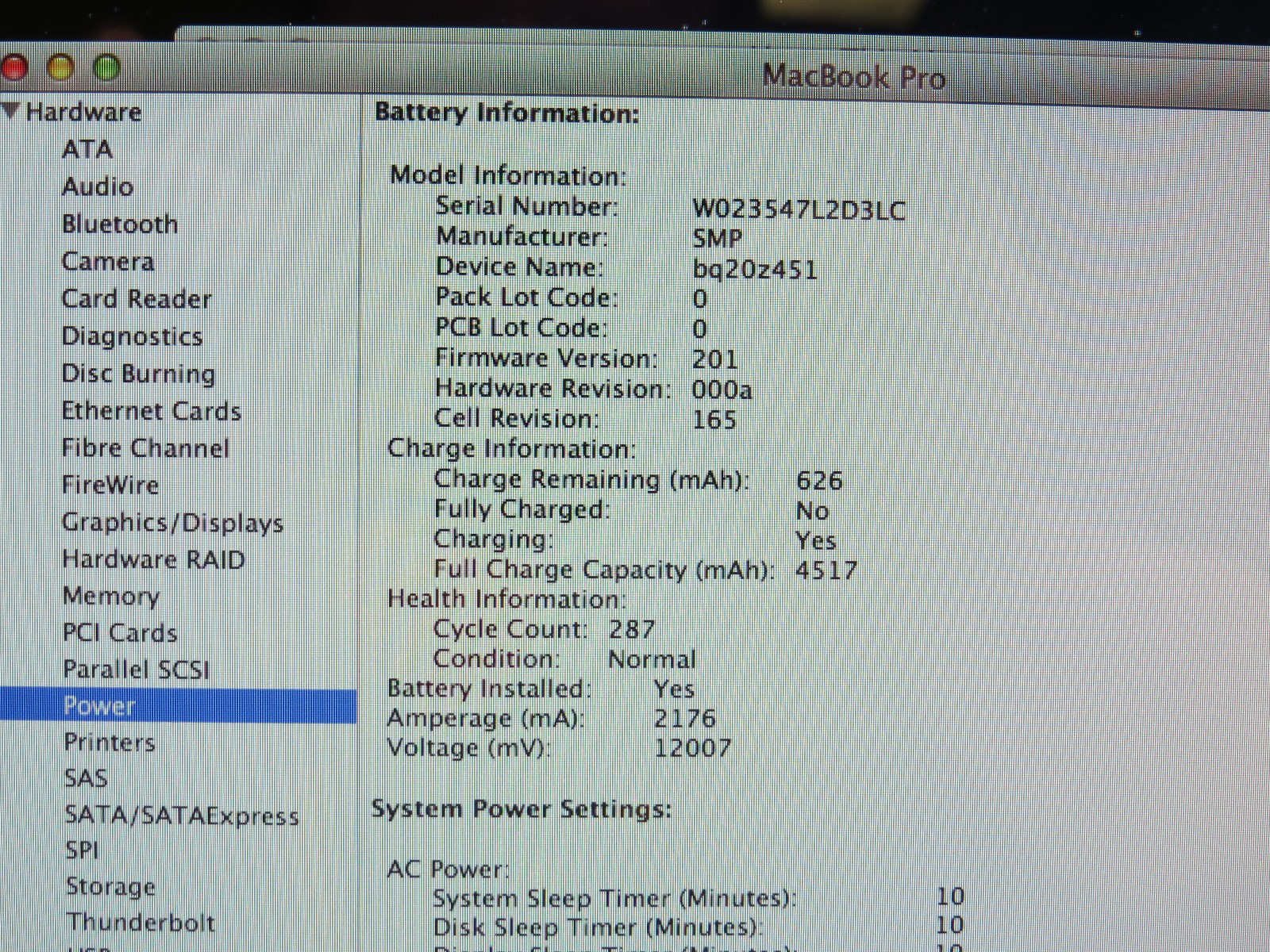Click the MacBook Pro window title
1270x952 pixels.
853,77
